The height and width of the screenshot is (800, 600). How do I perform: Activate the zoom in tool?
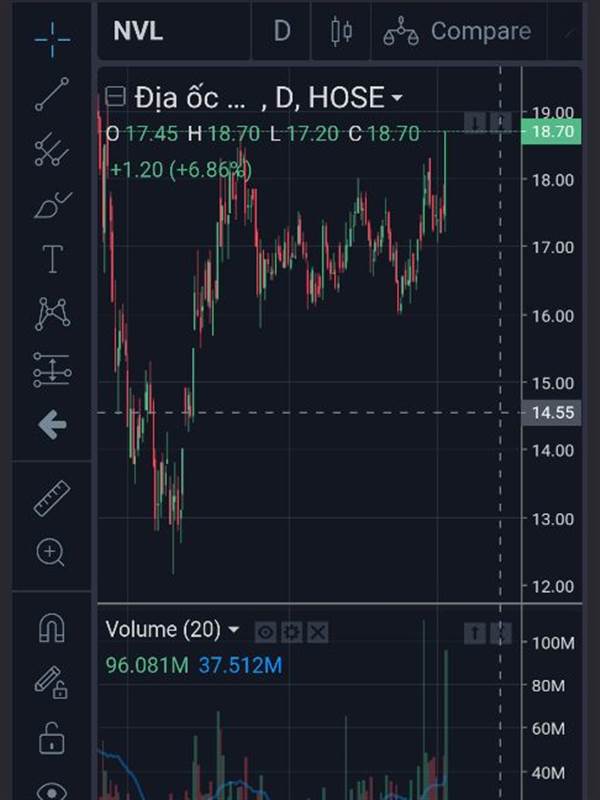(x=51, y=552)
